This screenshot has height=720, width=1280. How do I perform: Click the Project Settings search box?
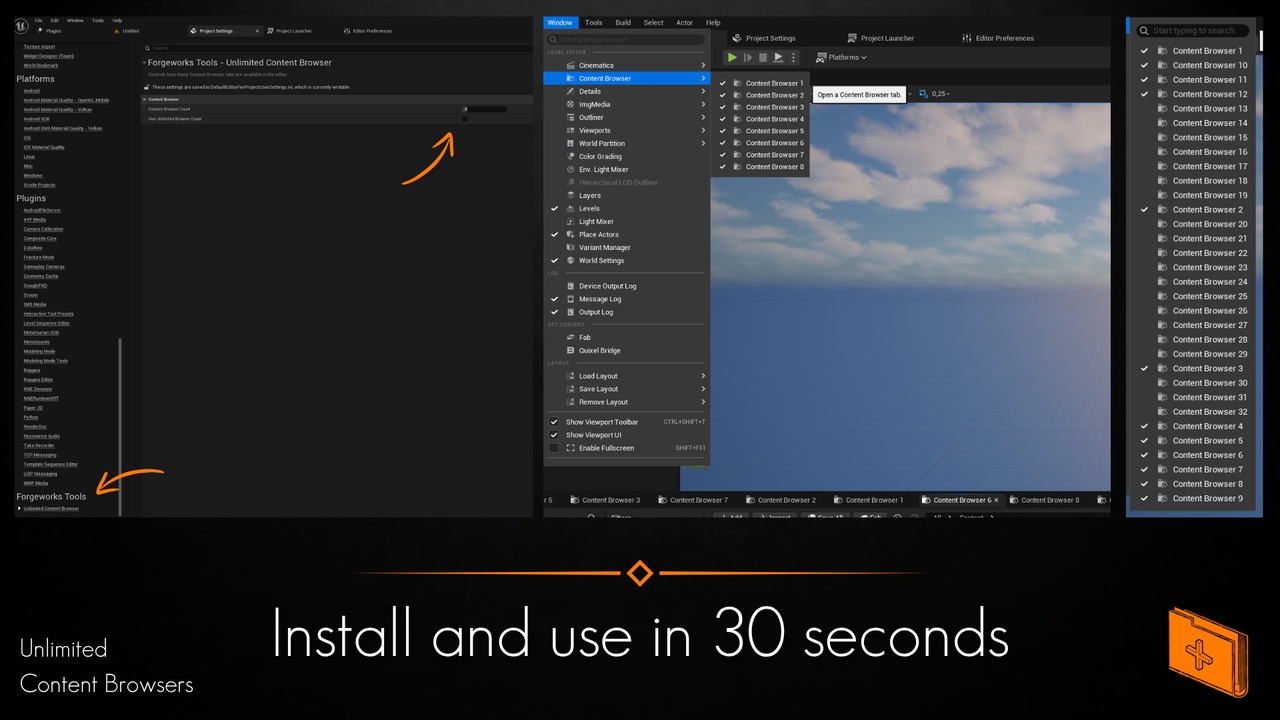tap(336, 48)
